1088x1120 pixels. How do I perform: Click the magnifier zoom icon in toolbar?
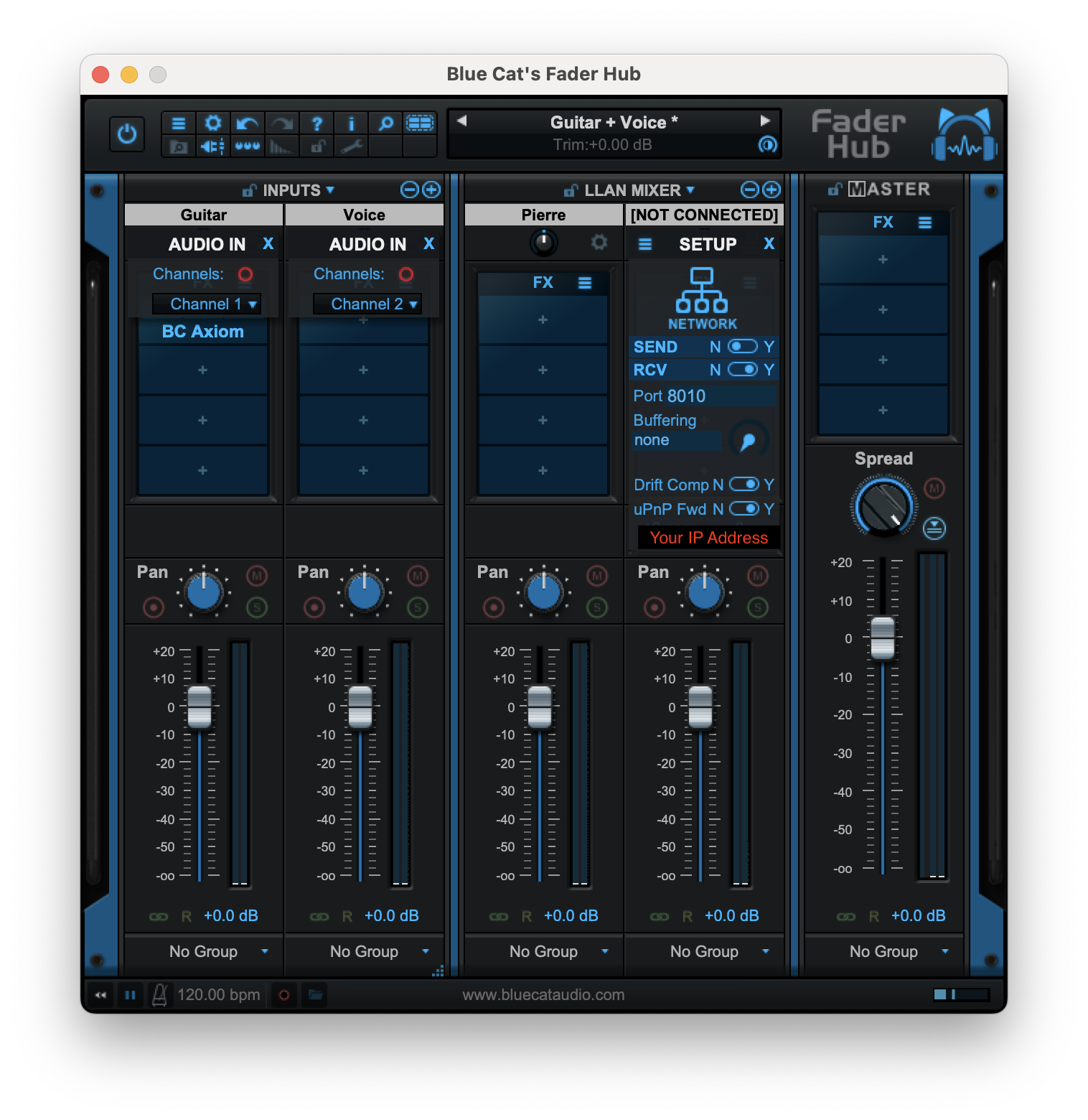(x=385, y=123)
